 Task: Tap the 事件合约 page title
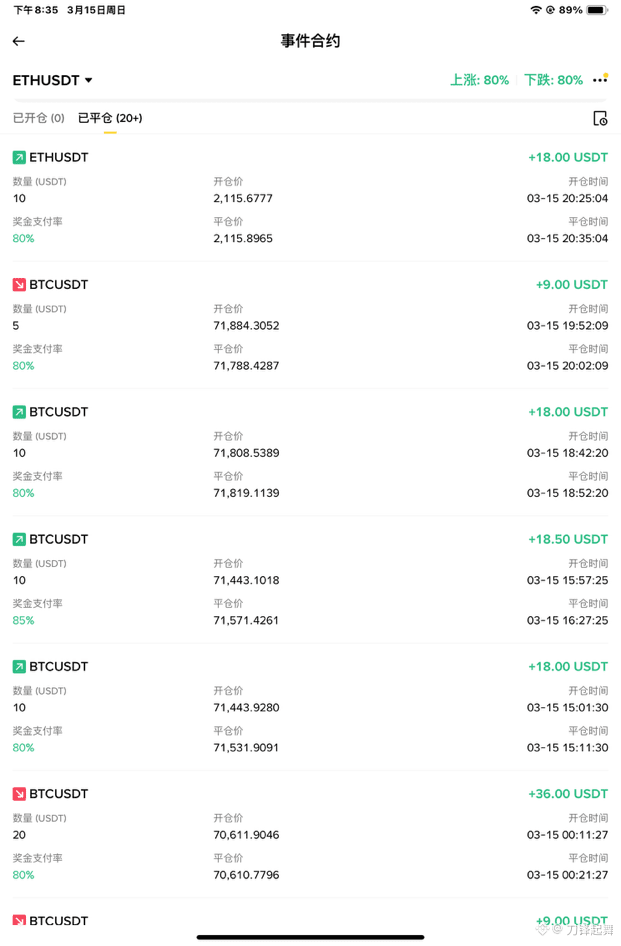coord(310,41)
